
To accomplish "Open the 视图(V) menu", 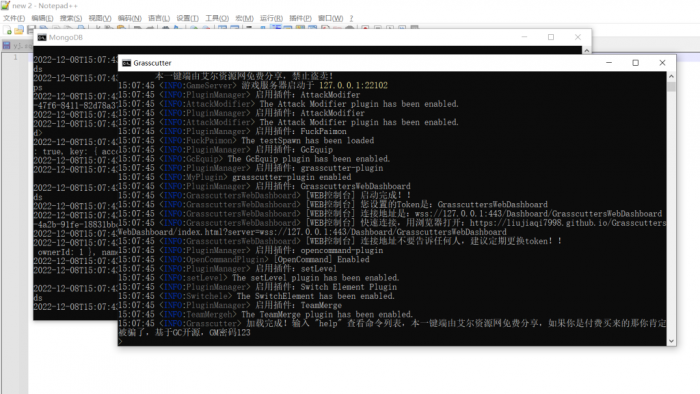I will 100,18.
